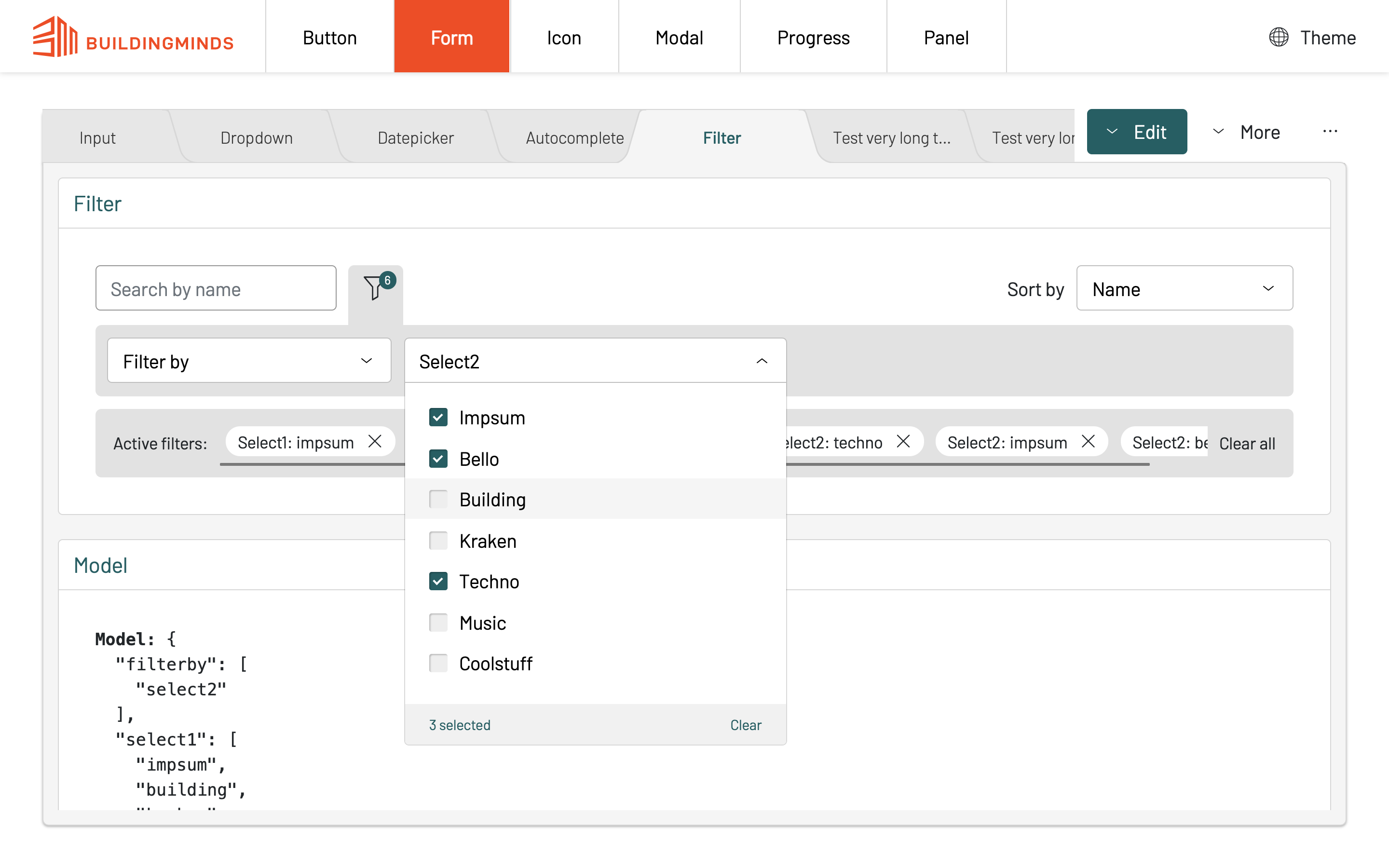The width and height of the screenshot is (1389, 868).
Task: Click the Filter panel heading
Action: click(x=97, y=204)
